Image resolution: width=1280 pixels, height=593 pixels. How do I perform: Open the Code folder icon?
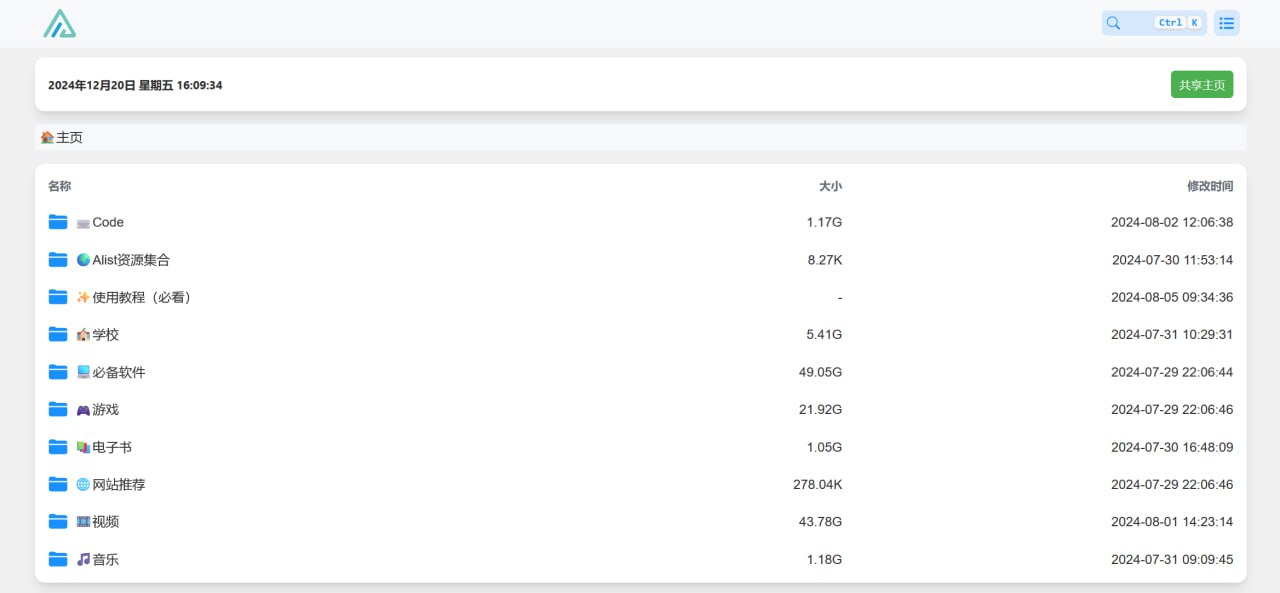(x=58, y=222)
